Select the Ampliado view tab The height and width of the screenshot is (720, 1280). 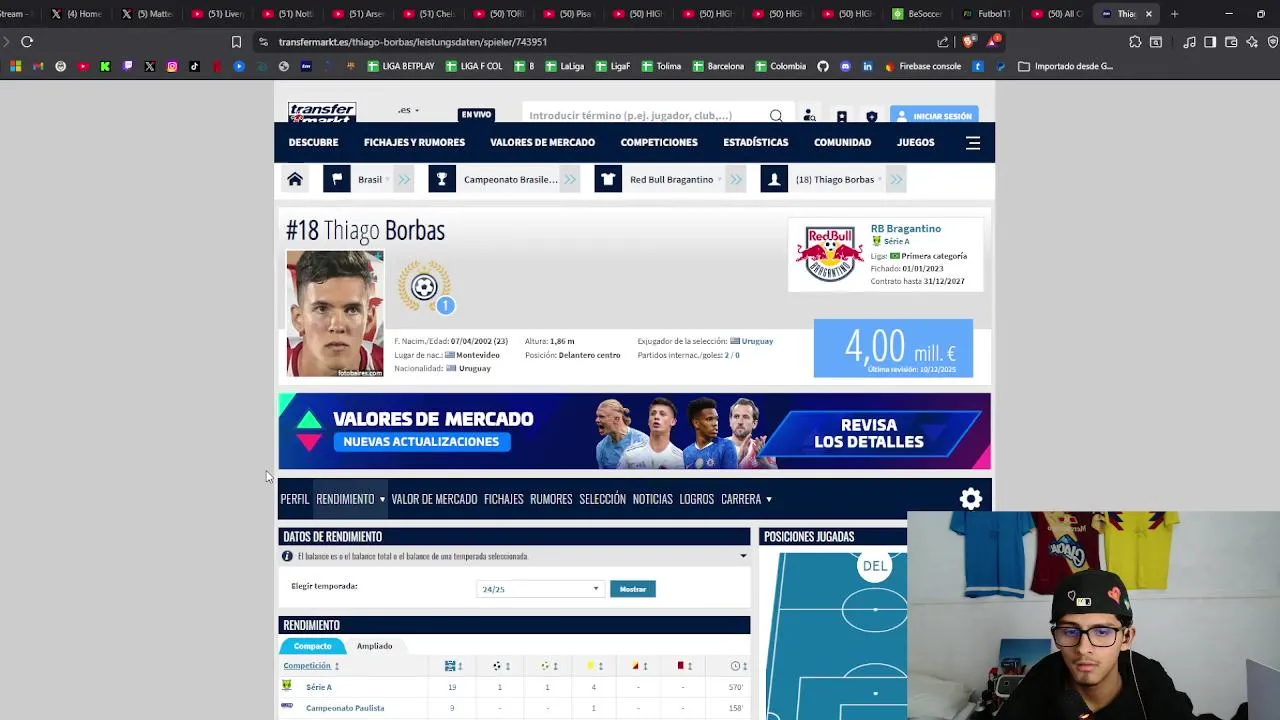pos(375,646)
